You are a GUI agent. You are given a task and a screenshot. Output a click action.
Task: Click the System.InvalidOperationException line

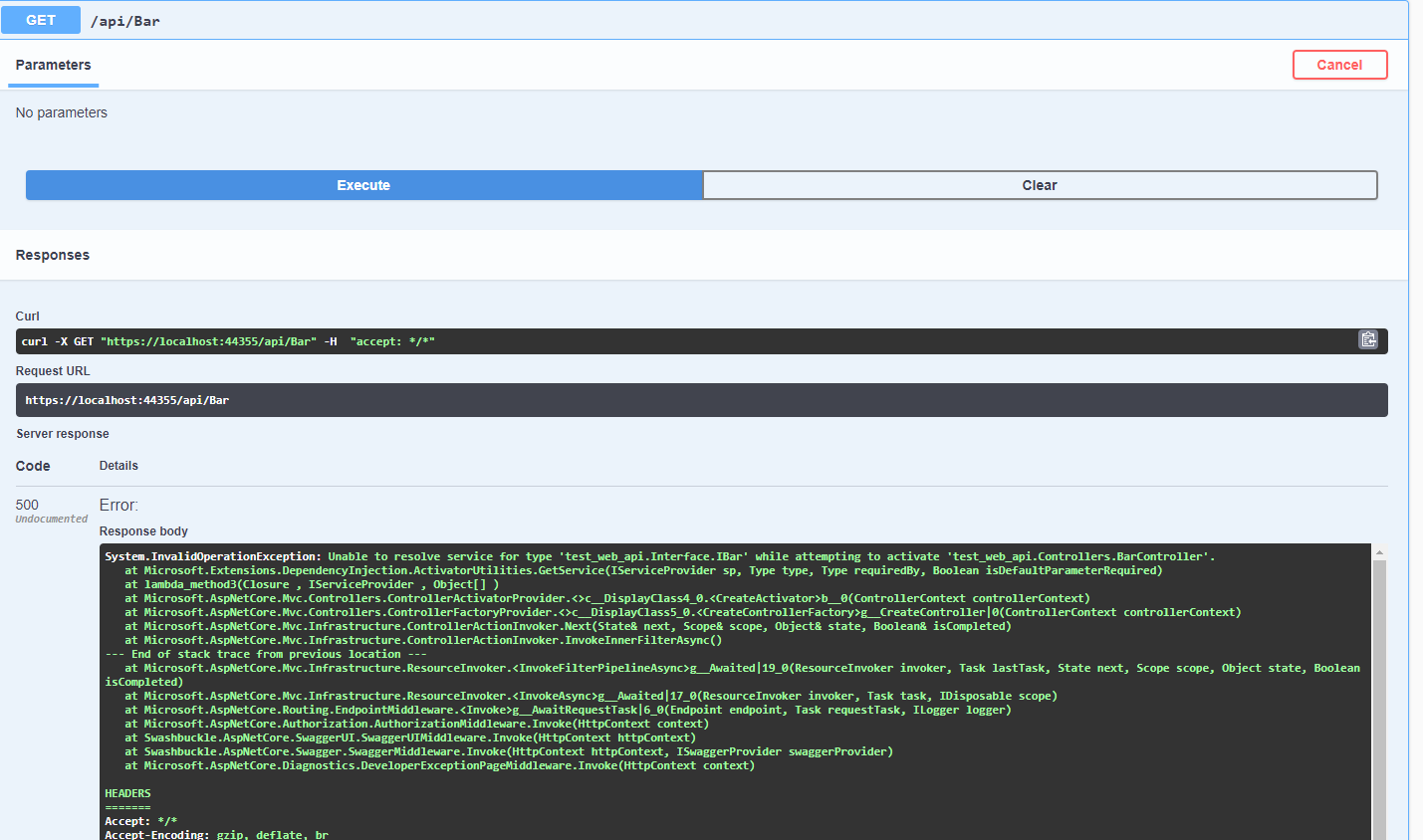(660, 556)
